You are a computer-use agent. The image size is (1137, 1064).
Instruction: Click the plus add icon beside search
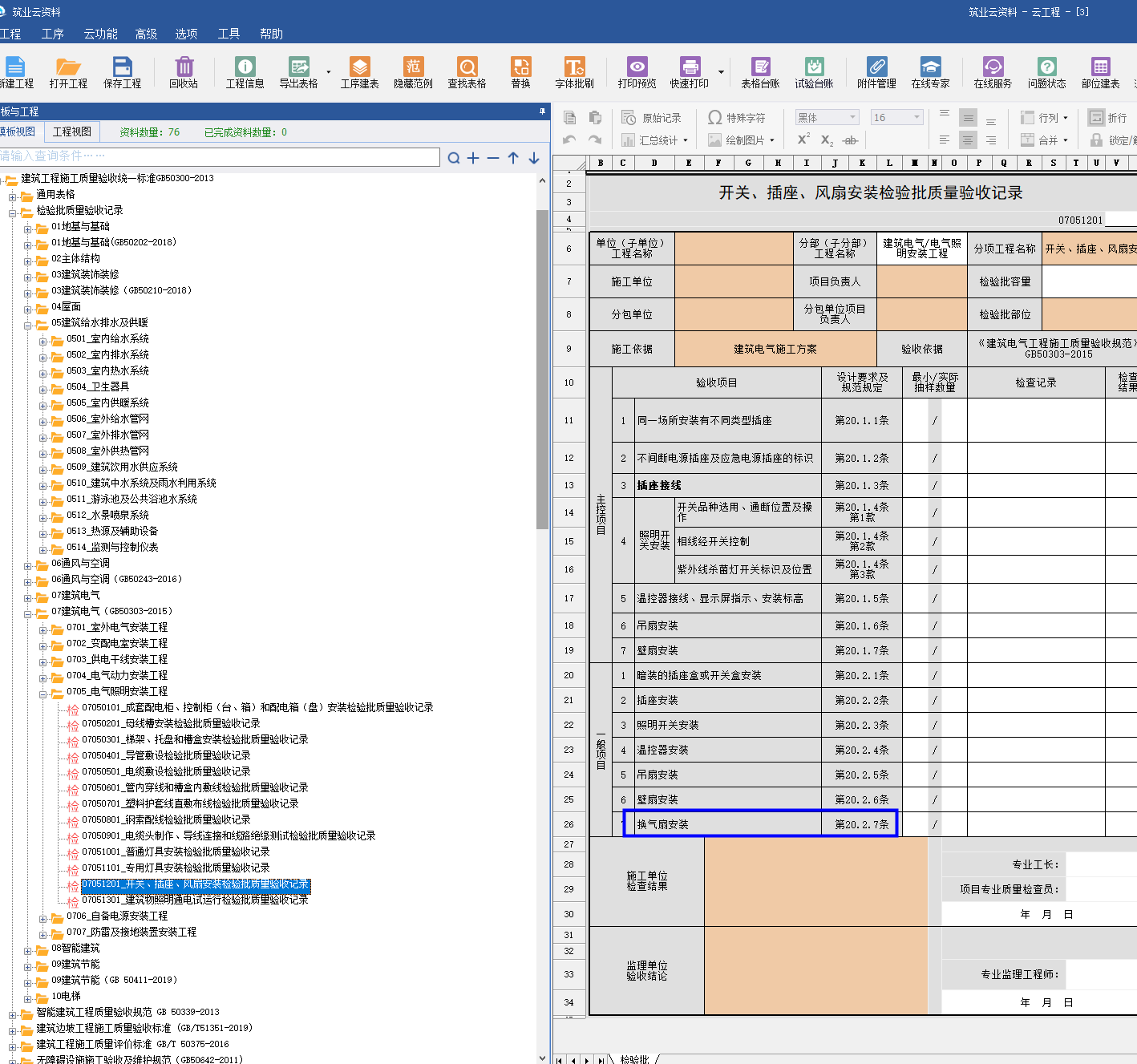(473, 158)
